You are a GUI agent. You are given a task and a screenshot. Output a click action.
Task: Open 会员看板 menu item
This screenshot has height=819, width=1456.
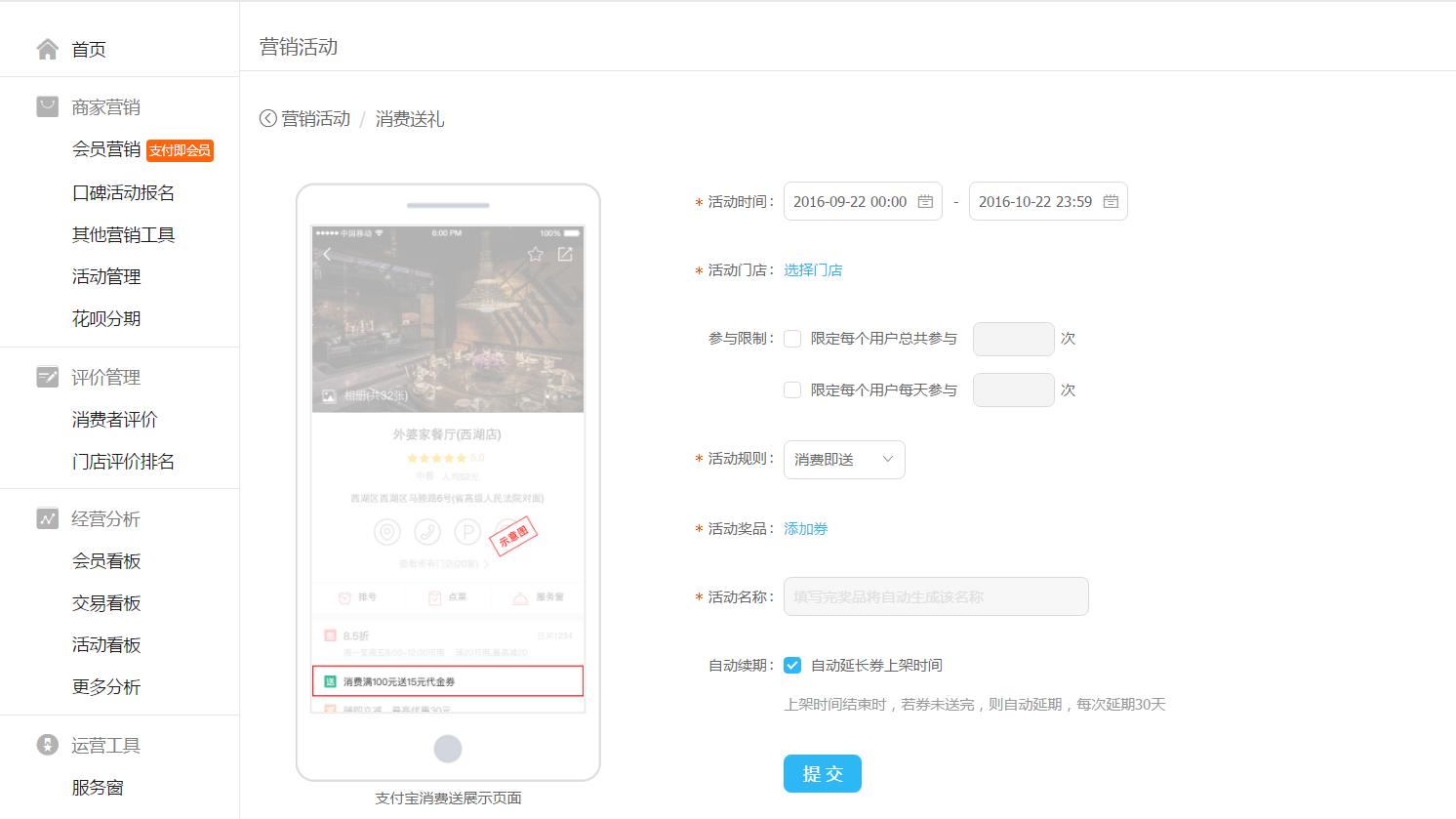coord(106,560)
